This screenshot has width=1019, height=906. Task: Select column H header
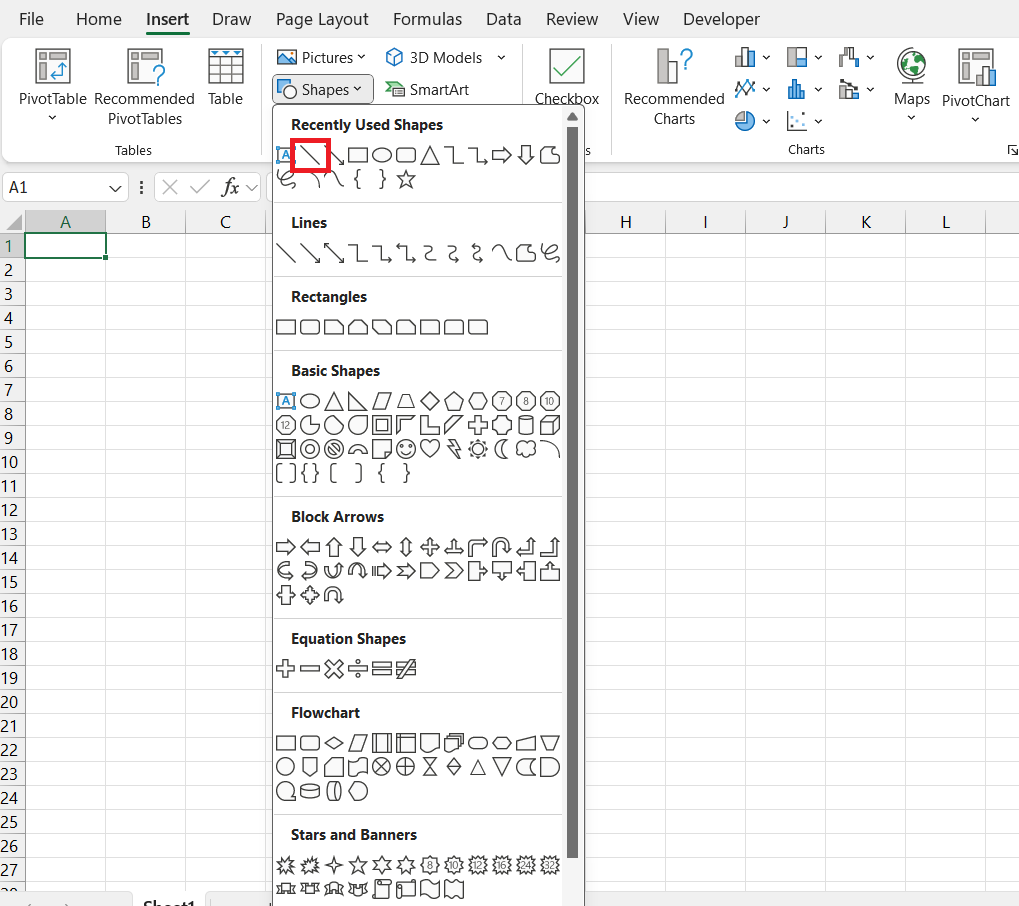[625, 222]
